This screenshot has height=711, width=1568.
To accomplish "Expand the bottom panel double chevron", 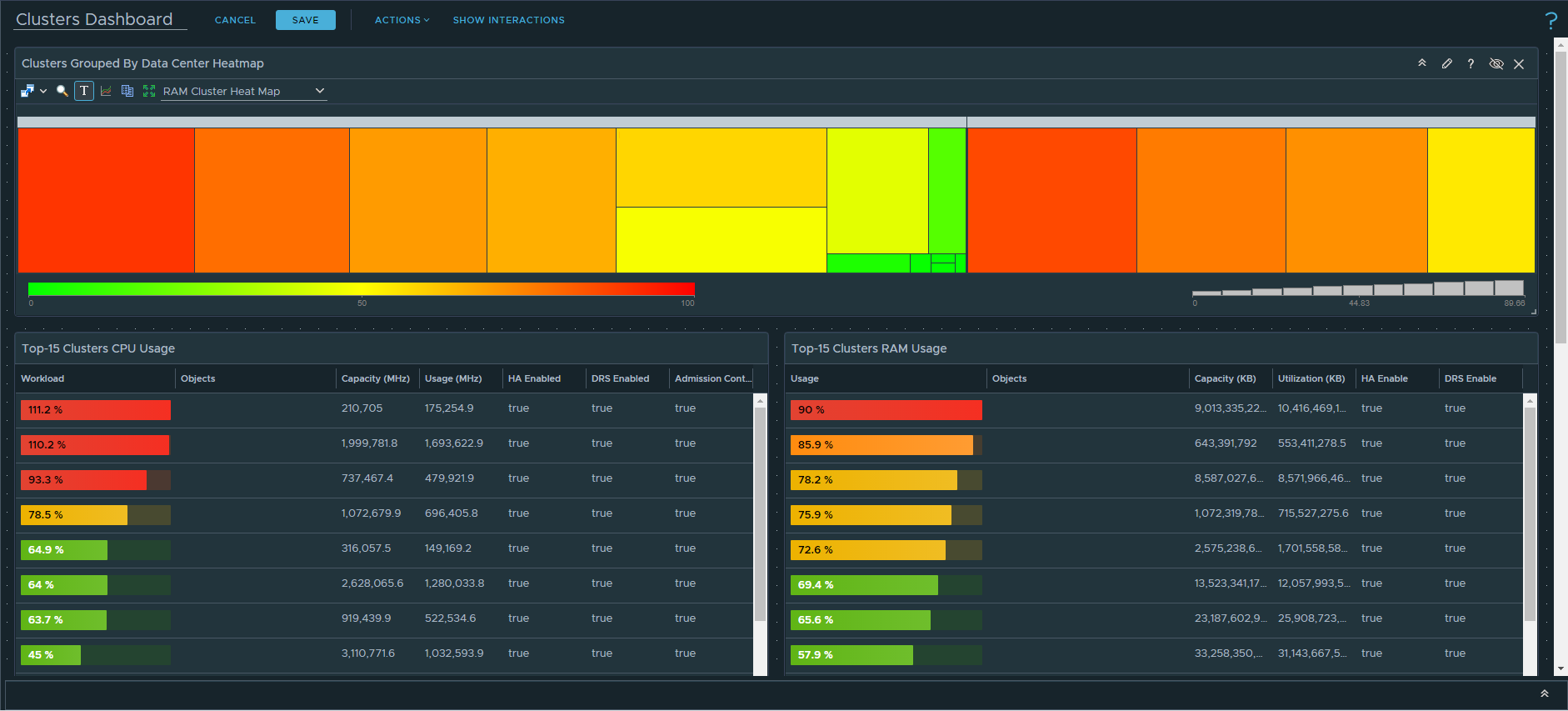I will (x=1544, y=693).
